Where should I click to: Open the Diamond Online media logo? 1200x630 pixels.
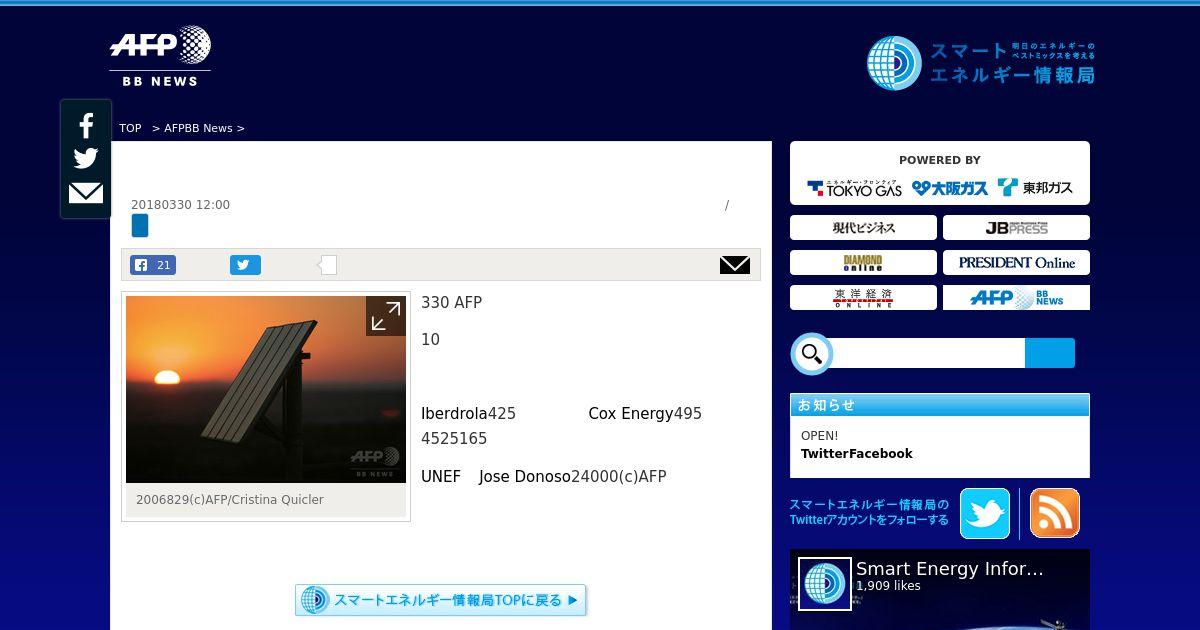coord(863,263)
